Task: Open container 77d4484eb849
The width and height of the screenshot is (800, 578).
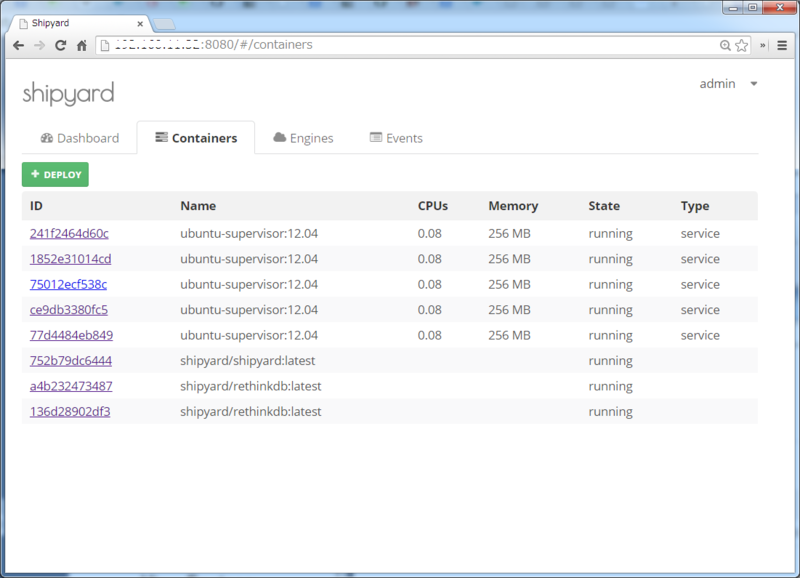Action: point(71,336)
